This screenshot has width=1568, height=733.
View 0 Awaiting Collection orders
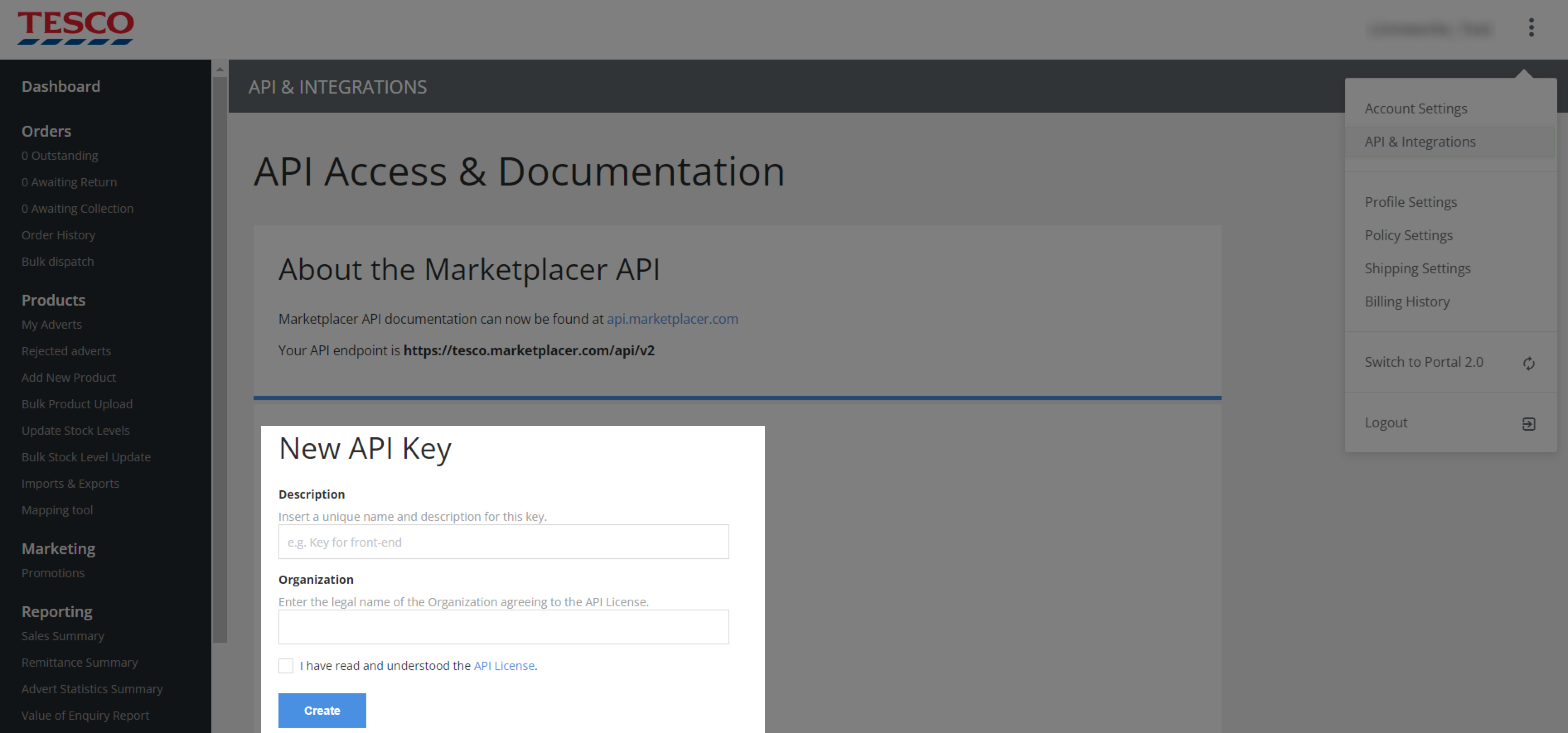click(77, 209)
